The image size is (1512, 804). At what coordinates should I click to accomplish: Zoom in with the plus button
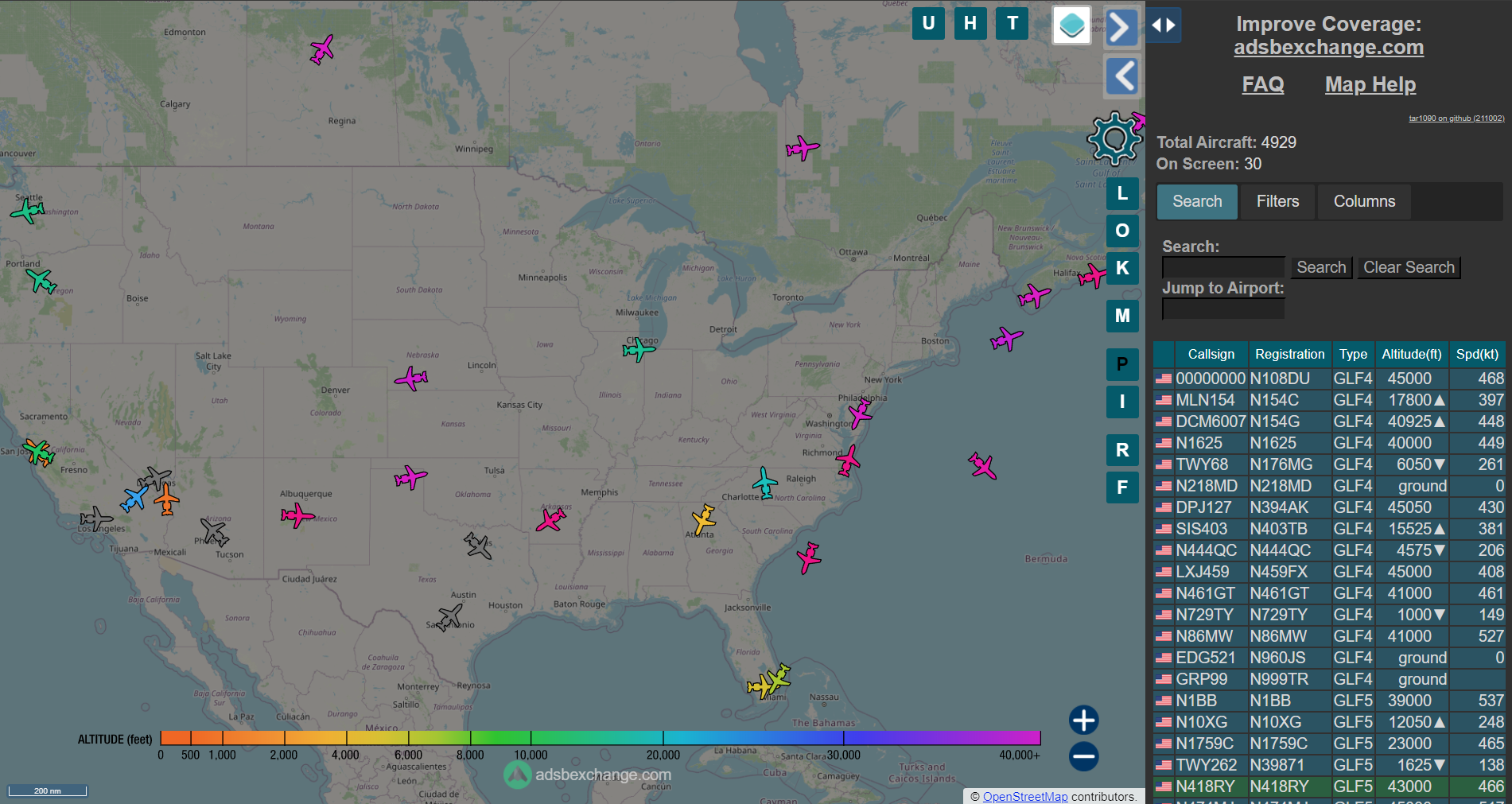1083,720
